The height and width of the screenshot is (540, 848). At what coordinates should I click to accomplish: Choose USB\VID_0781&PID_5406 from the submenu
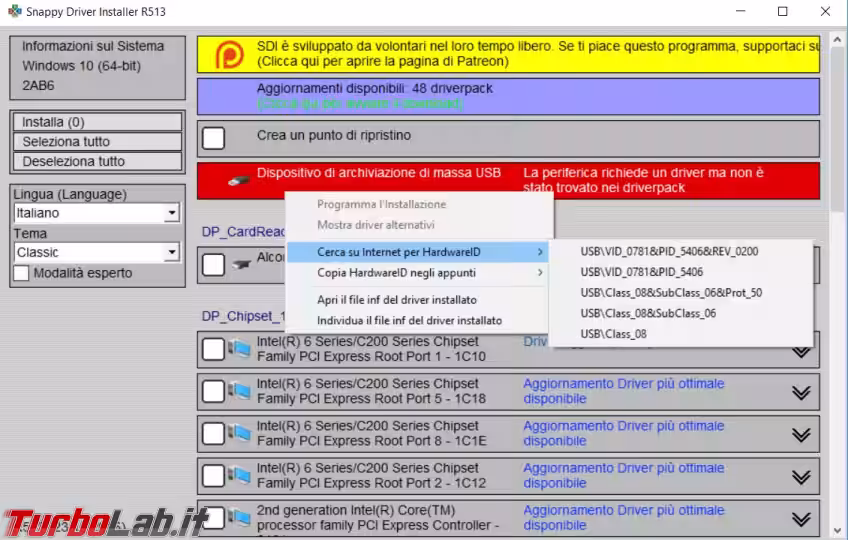641,272
